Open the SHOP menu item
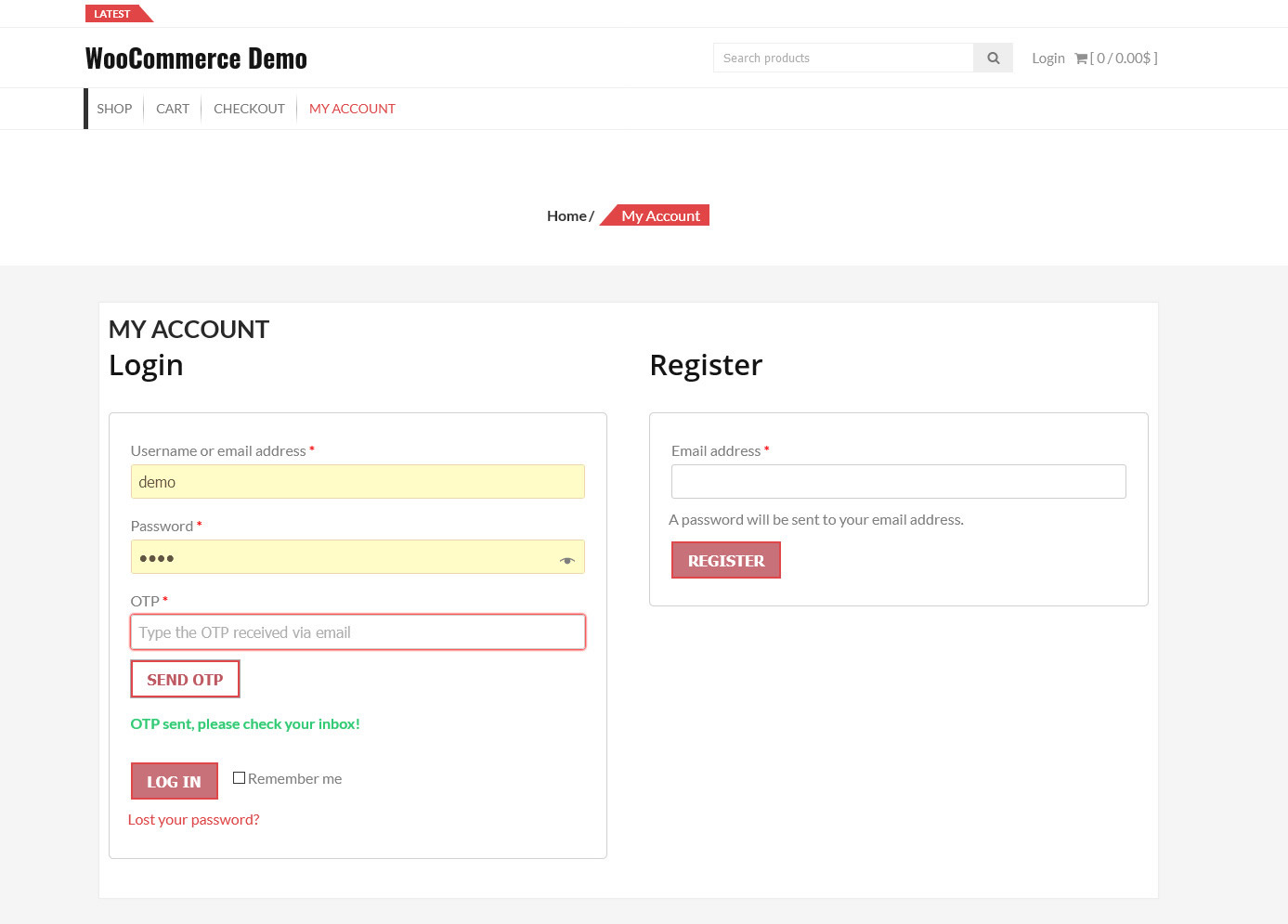 coord(114,109)
